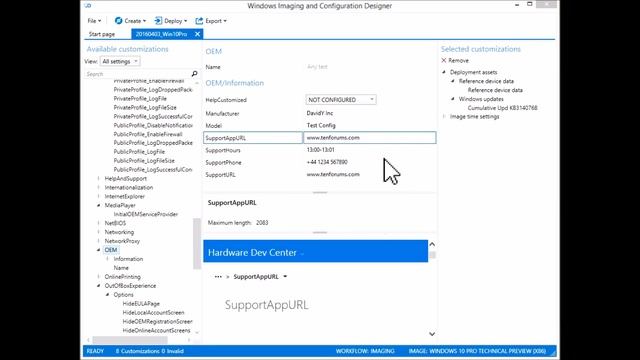Viewport: 640px width, 360px height.
Task: Select InitialOEMServiceProvider setting
Action: 146,214
